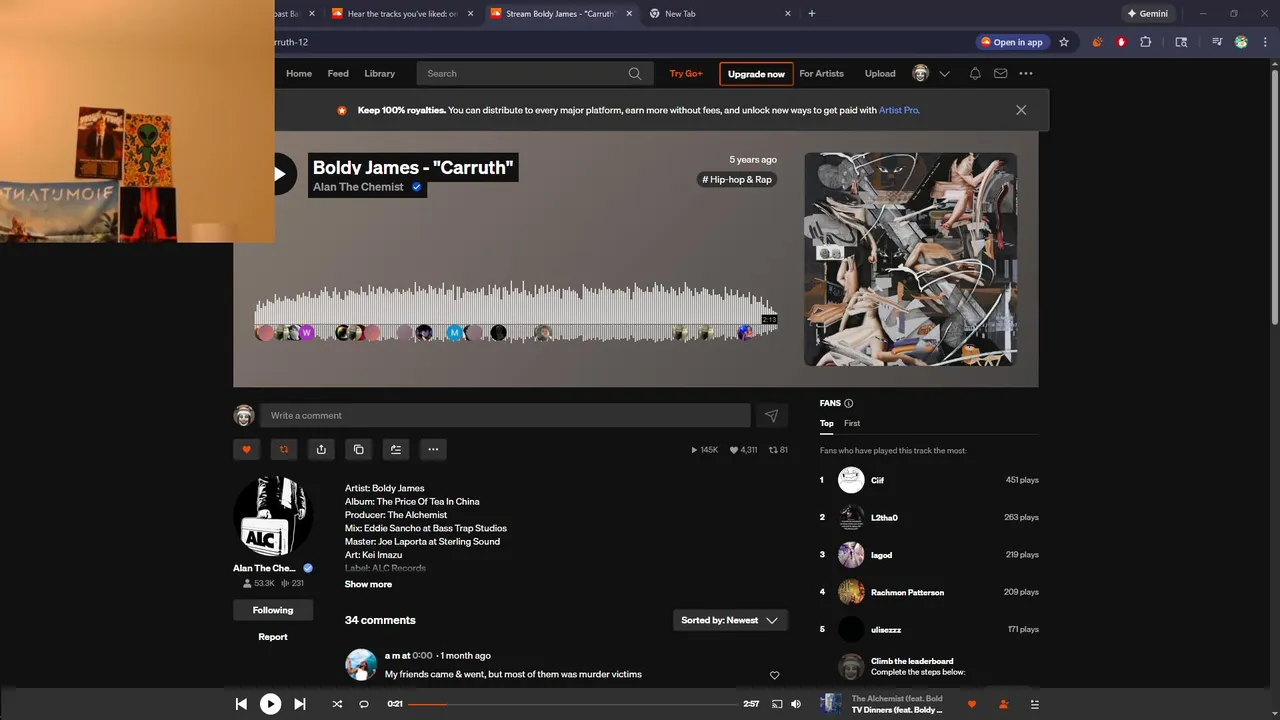Click the Report button
This screenshot has height=720, width=1280.
coord(273,637)
